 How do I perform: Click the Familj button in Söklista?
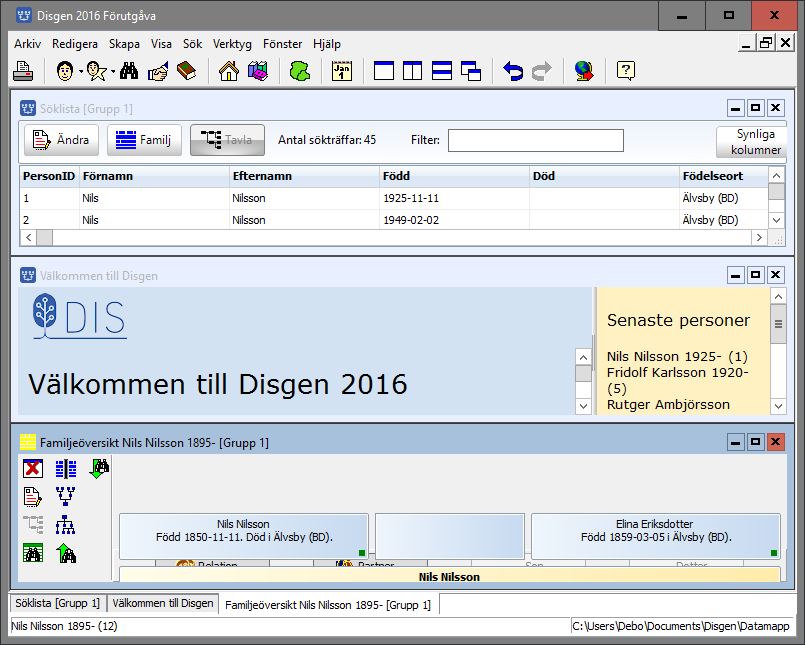(x=144, y=140)
